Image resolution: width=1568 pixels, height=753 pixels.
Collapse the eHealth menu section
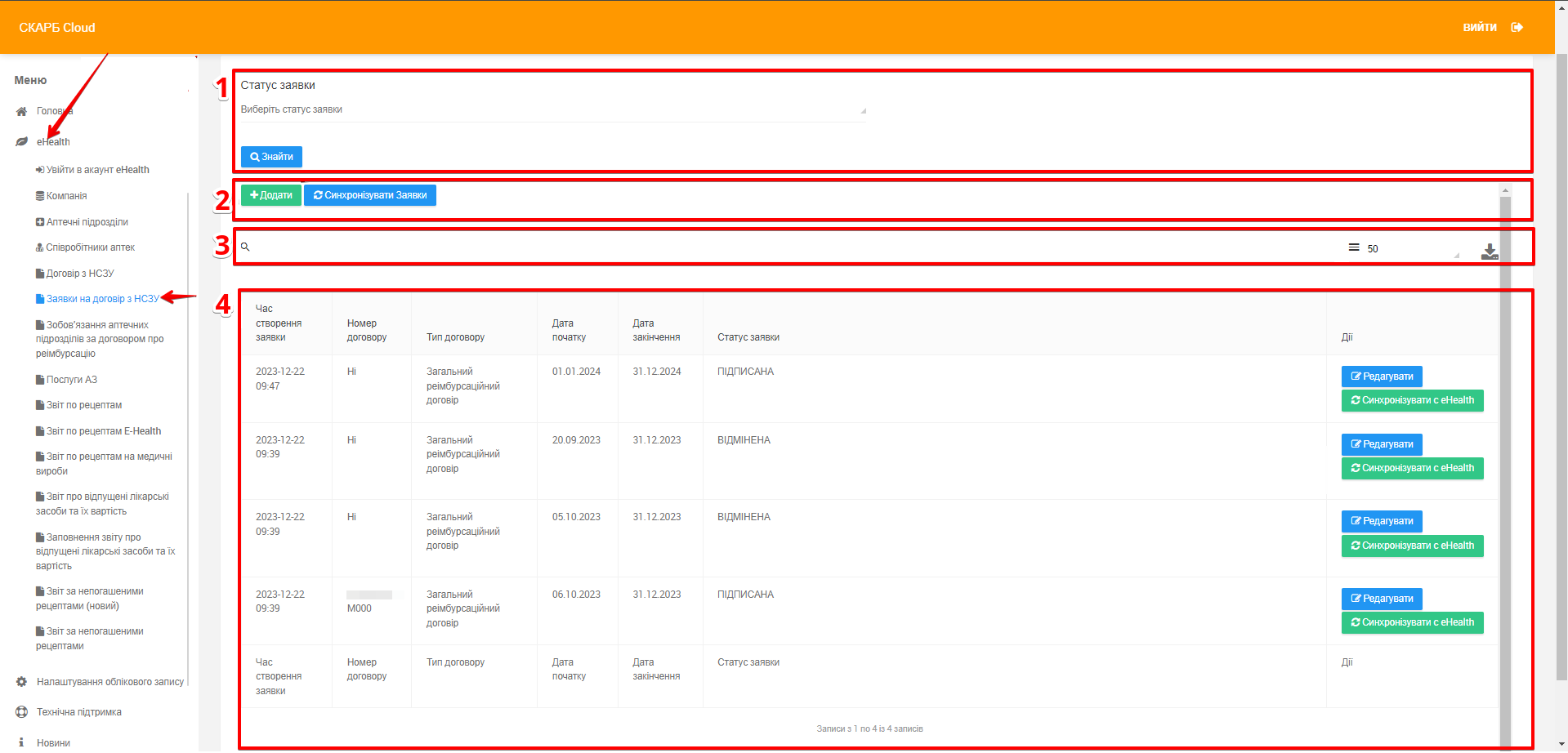pyautogui.click(x=53, y=142)
